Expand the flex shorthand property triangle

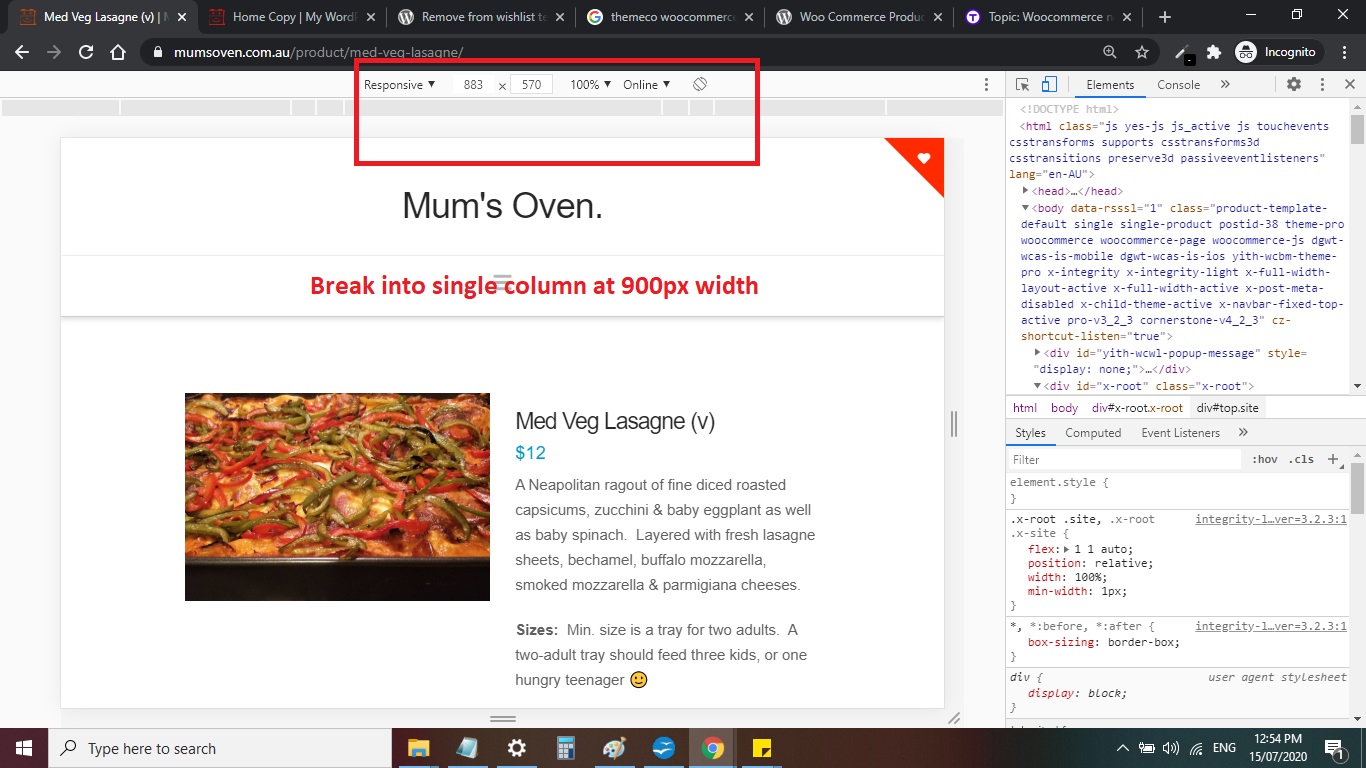click(x=1065, y=548)
